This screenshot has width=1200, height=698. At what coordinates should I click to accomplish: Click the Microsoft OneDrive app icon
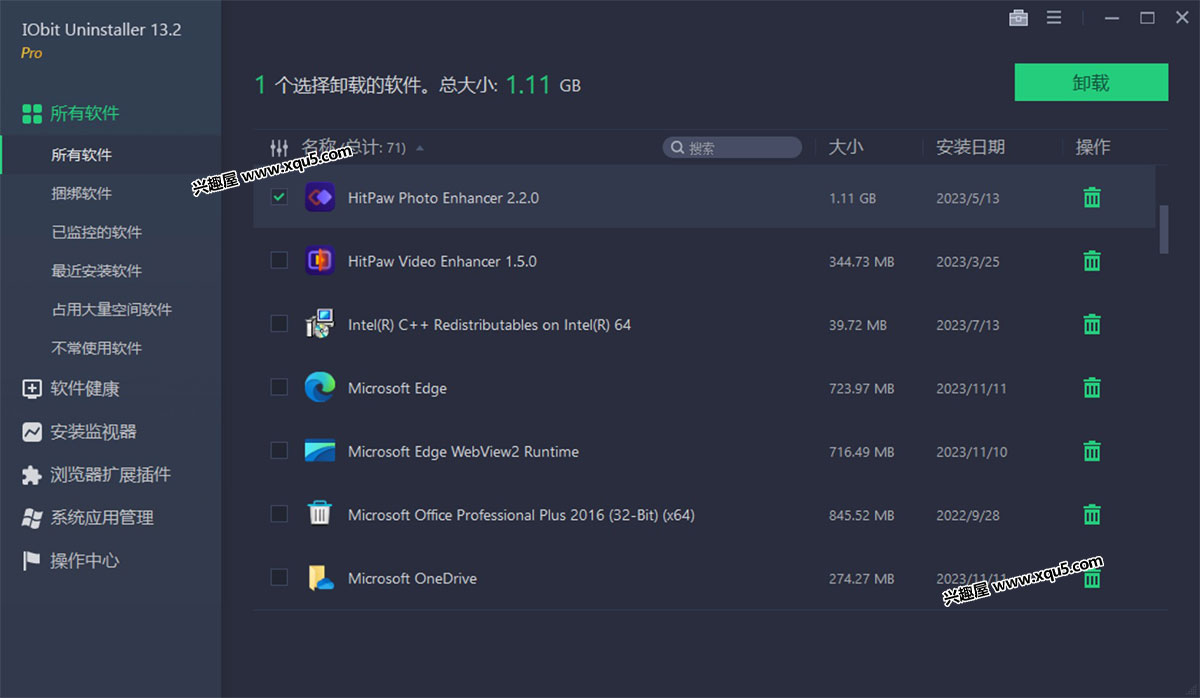[320, 578]
